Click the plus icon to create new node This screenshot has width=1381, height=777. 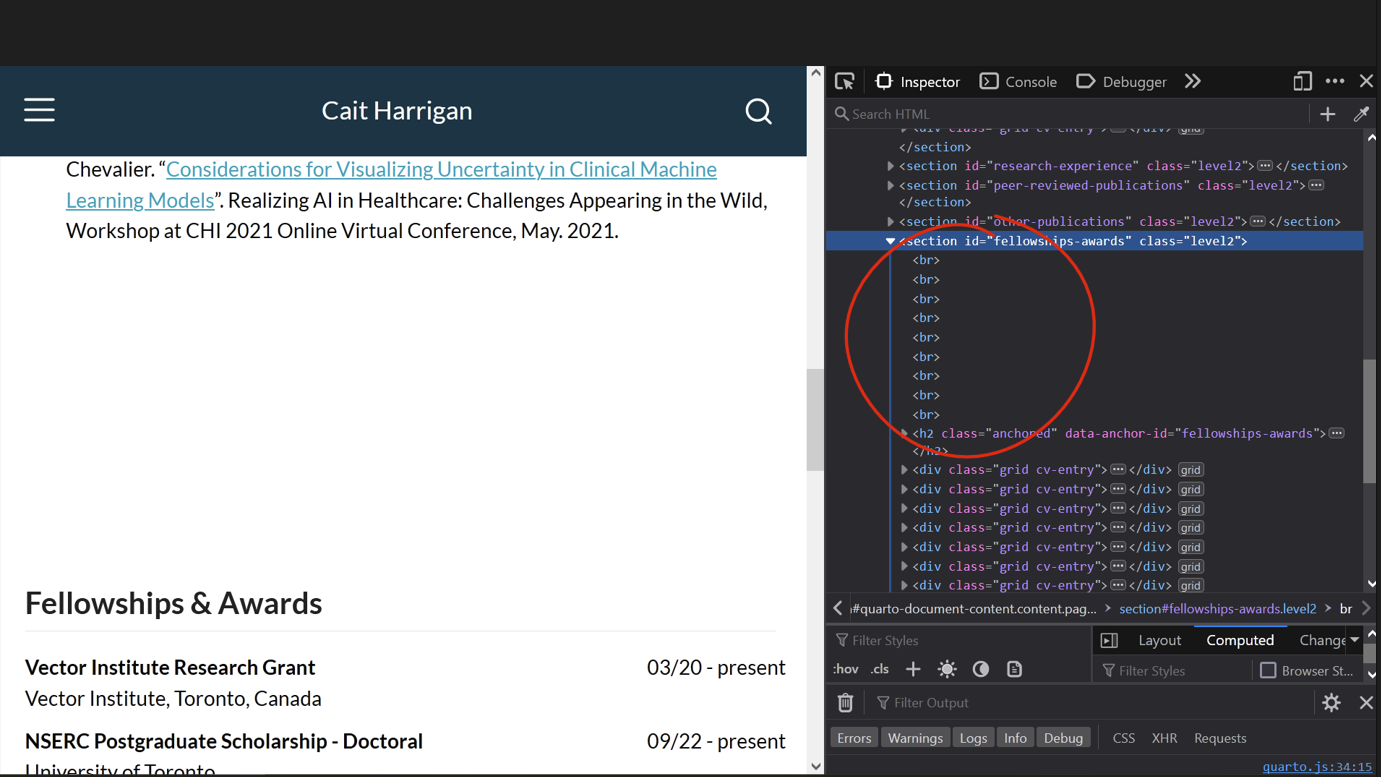click(x=1328, y=114)
